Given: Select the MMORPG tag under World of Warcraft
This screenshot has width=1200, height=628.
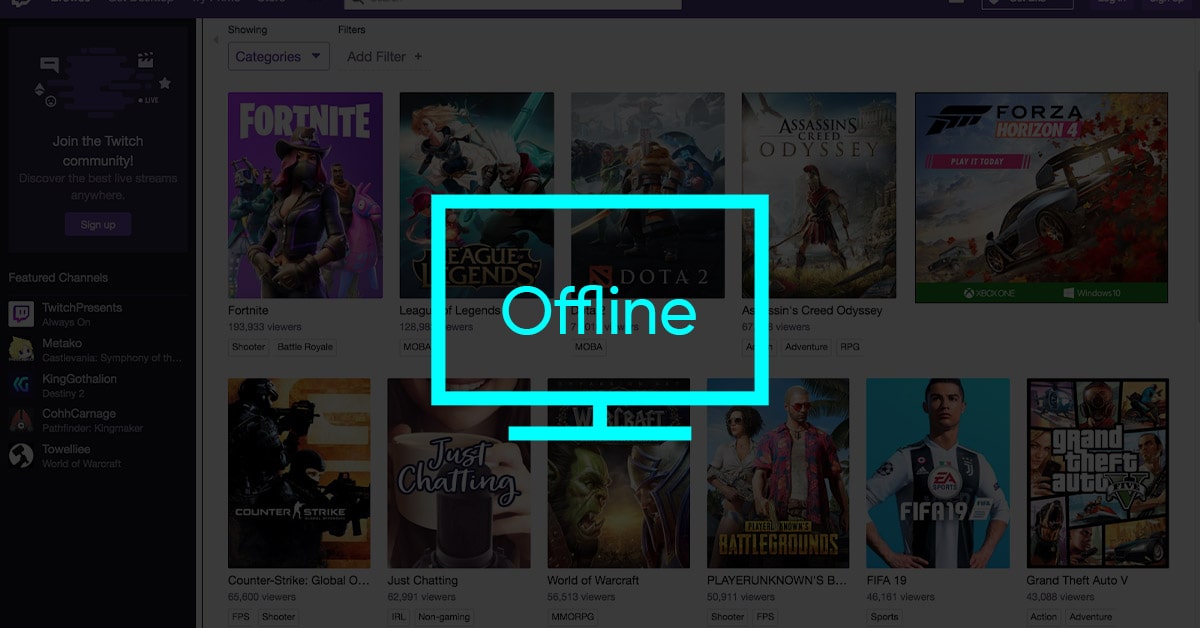Looking at the screenshot, I should click(573, 617).
